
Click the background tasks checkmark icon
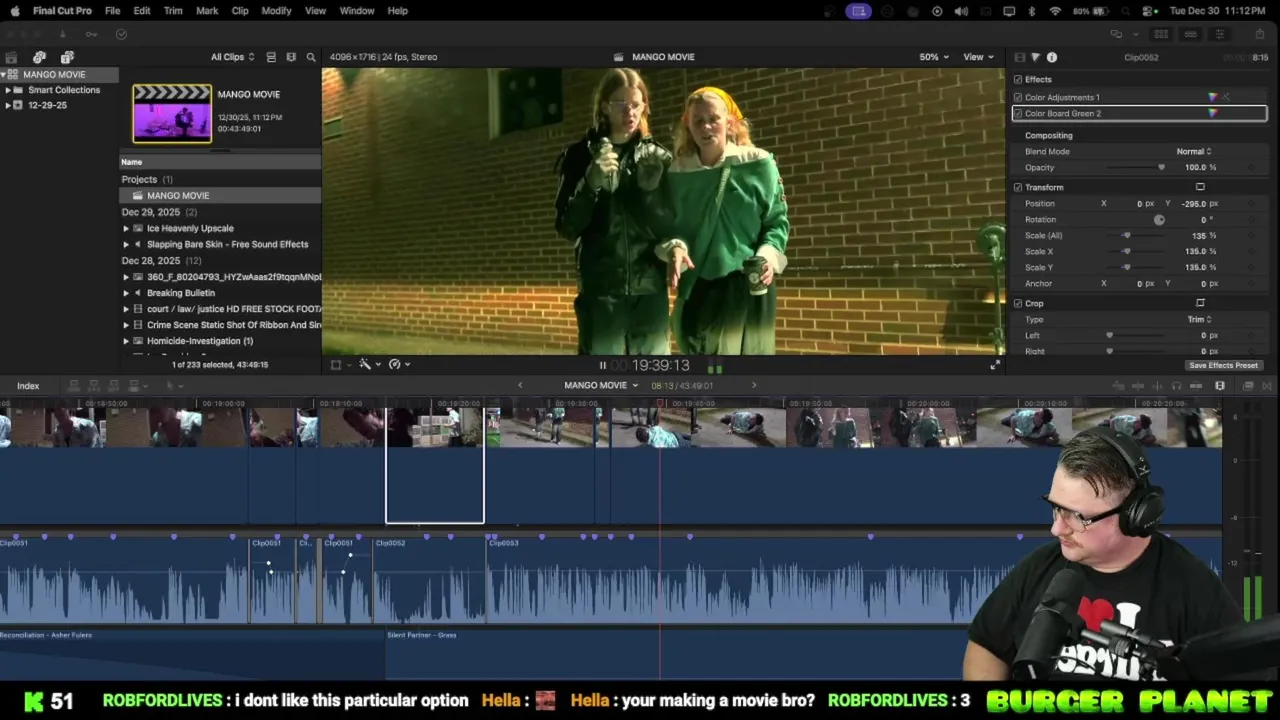click(121, 34)
